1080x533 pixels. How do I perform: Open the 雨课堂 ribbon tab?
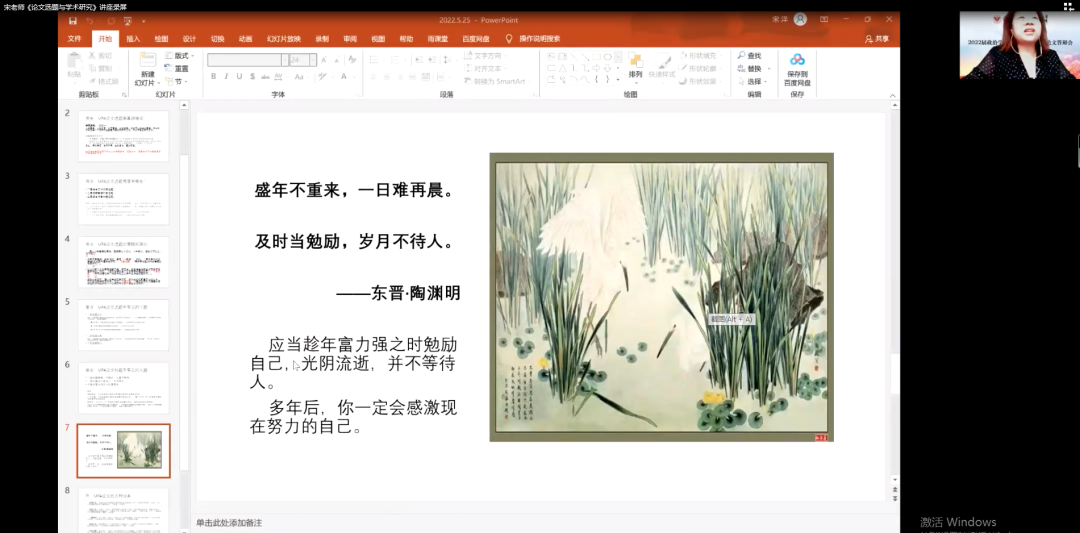437,39
